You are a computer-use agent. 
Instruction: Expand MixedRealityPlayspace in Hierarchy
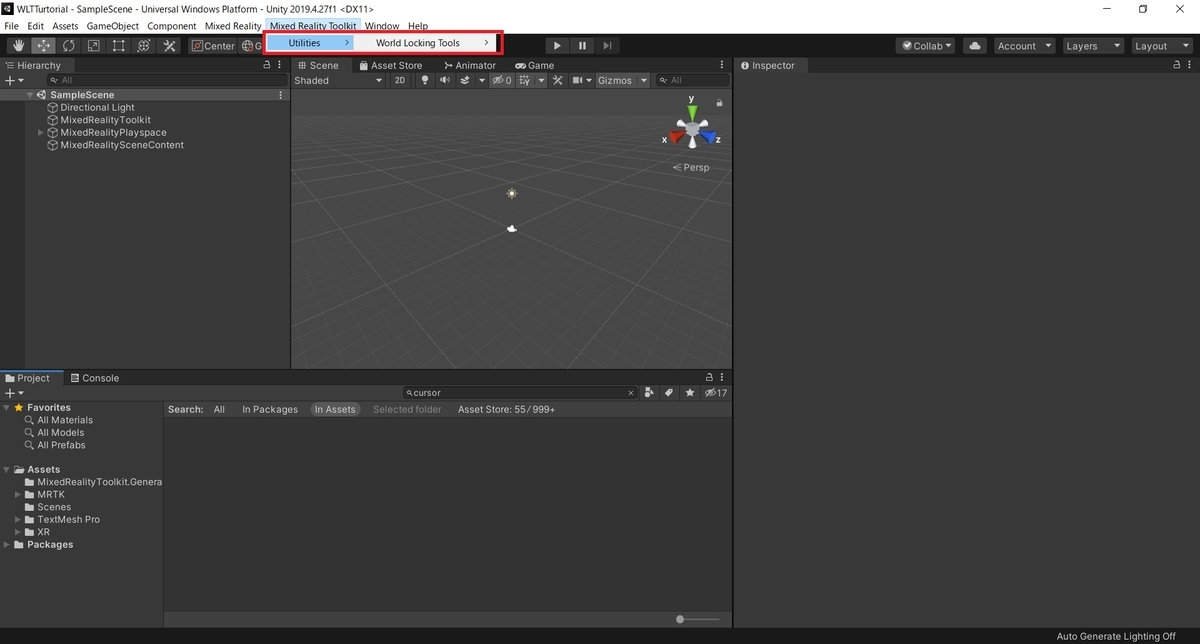click(41, 132)
